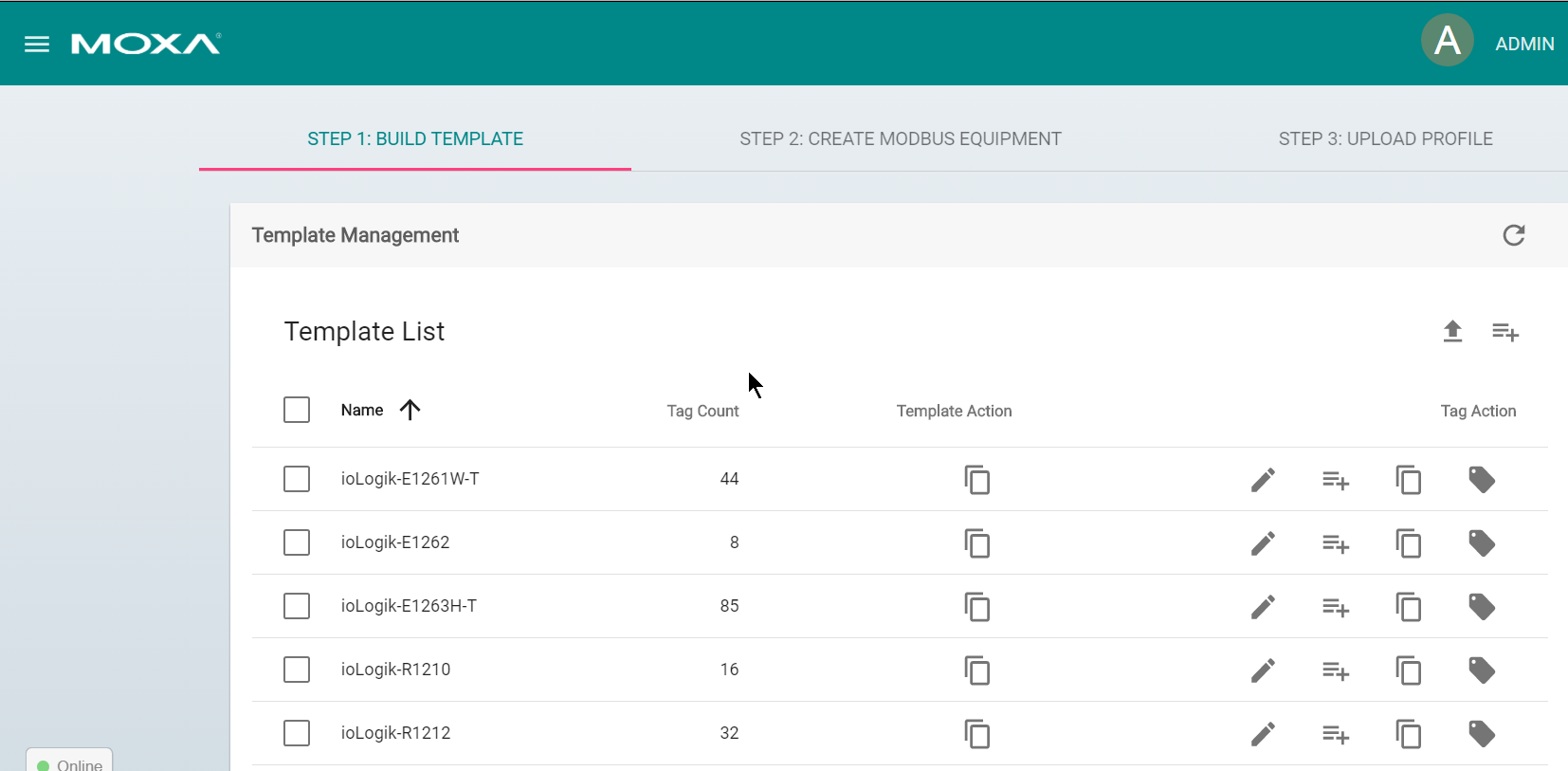1568x771 pixels.
Task: Copy the ioLogik-E1263H-T template
Action: [977, 607]
